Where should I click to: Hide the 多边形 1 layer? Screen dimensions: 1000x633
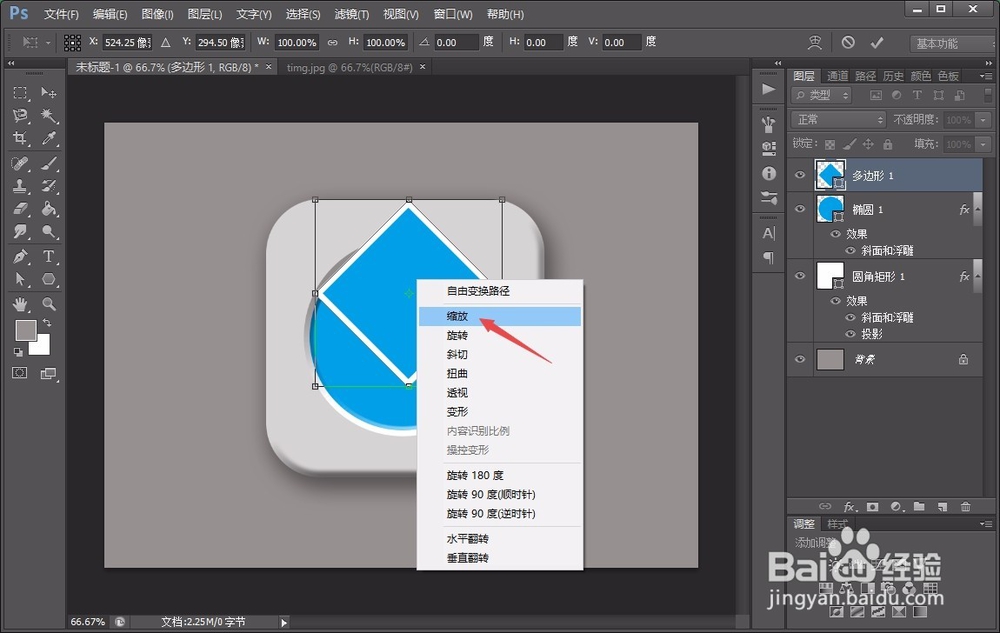[800, 175]
